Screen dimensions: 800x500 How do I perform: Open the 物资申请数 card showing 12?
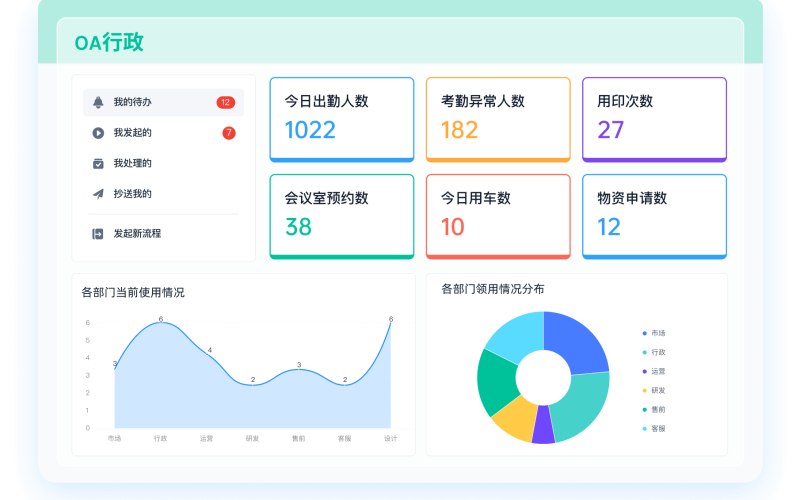click(x=654, y=216)
